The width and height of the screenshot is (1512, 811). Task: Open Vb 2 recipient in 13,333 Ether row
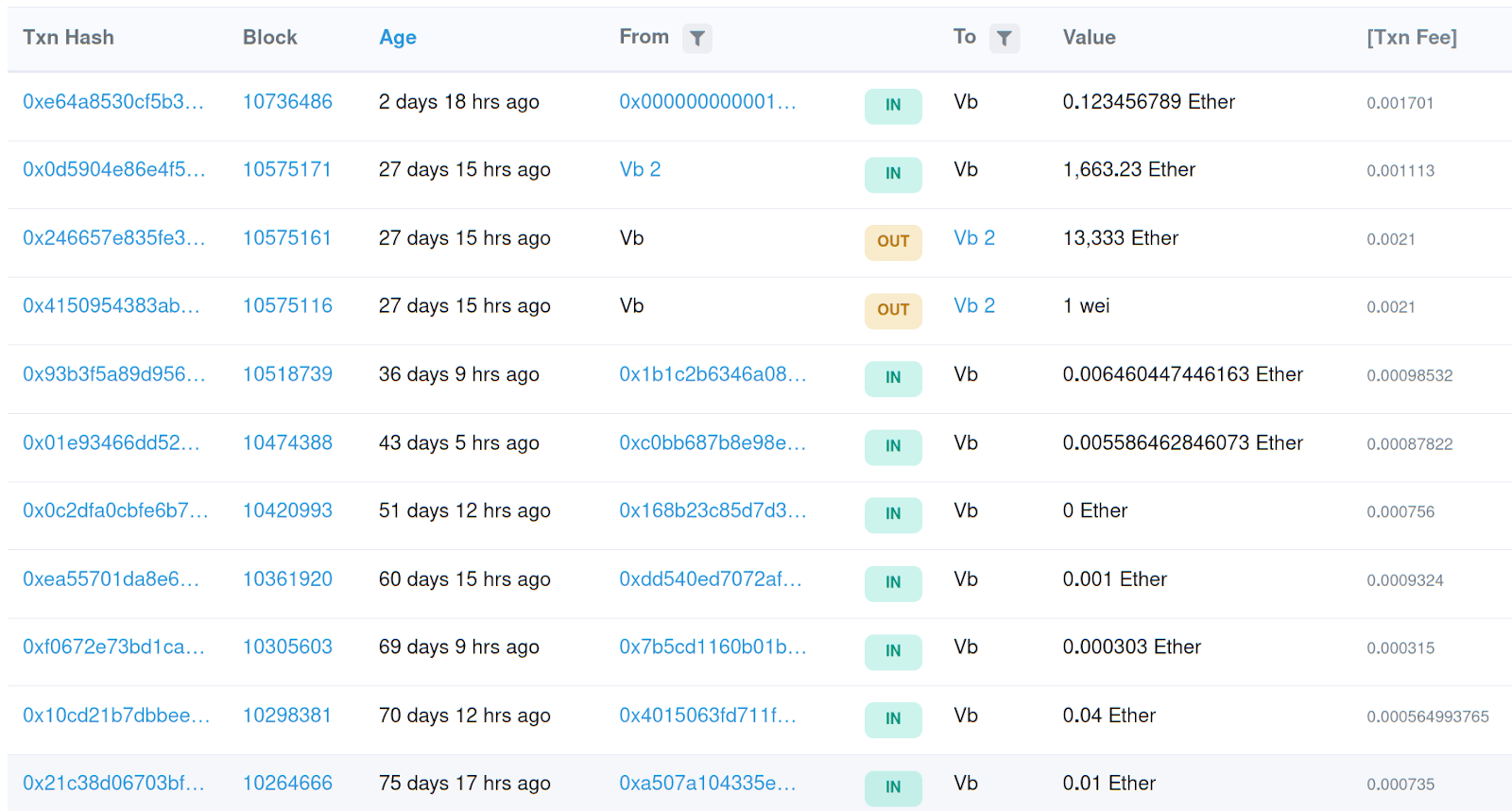(974, 238)
